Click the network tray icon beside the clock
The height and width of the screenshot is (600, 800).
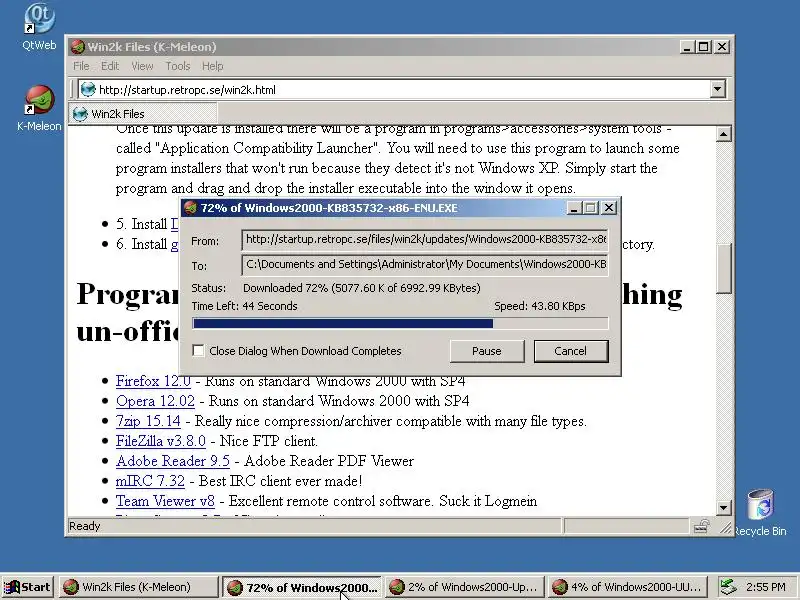[728, 587]
